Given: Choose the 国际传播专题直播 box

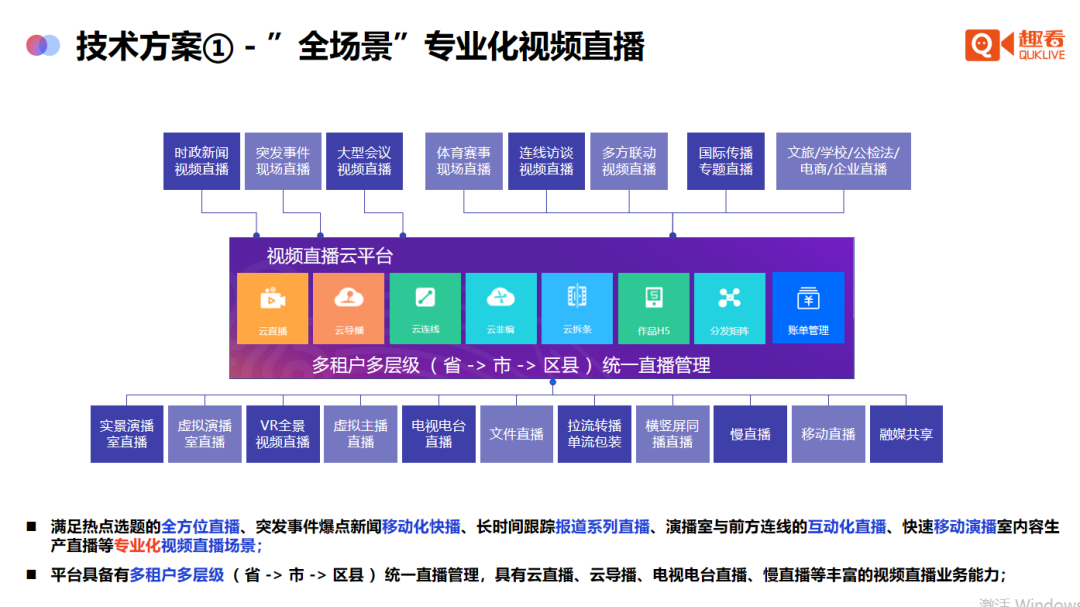Looking at the screenshot, I should 726,161.
